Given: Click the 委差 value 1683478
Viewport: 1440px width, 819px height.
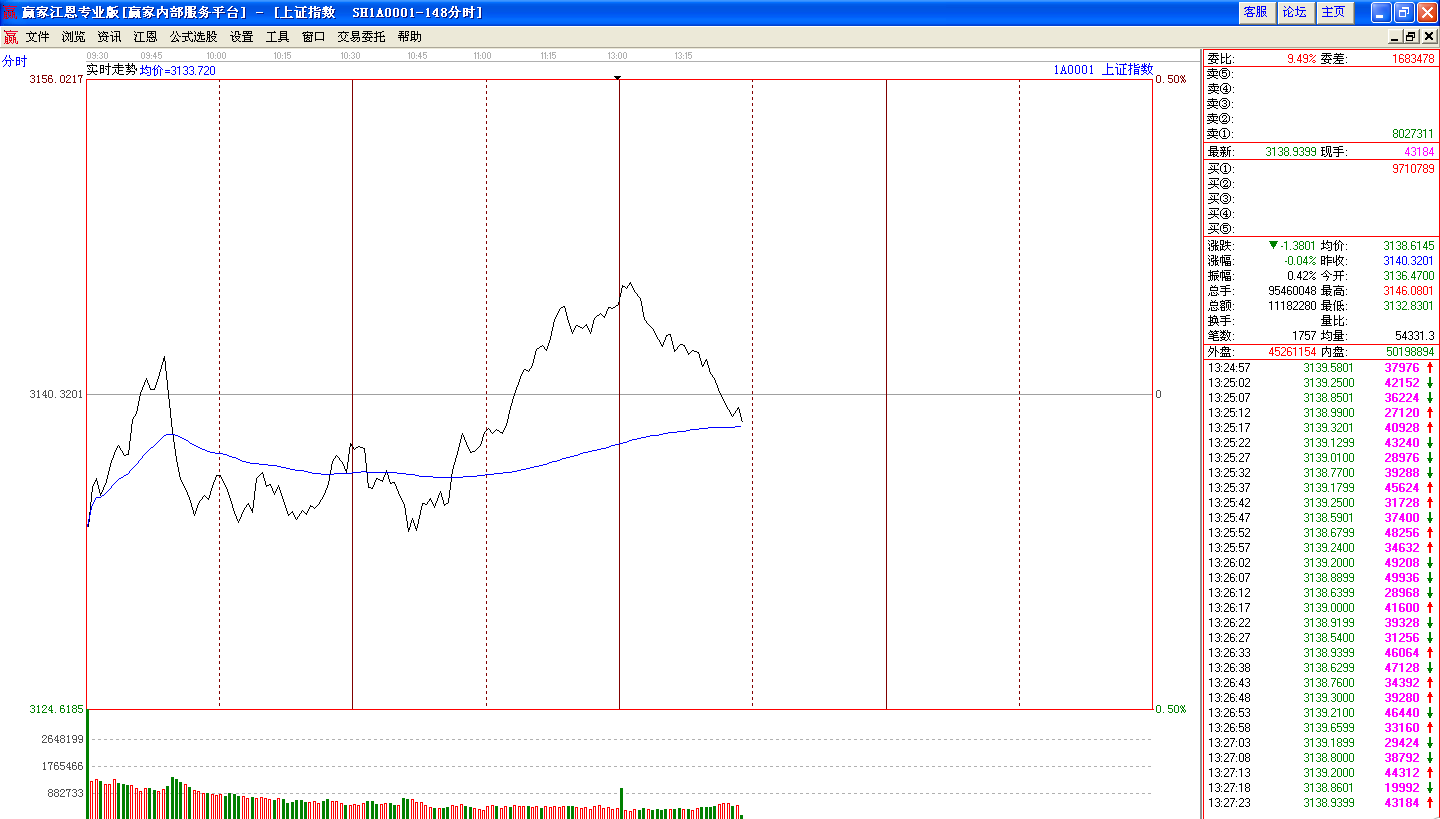Looking at the screenshot, I should click(x=1413, y=59).
